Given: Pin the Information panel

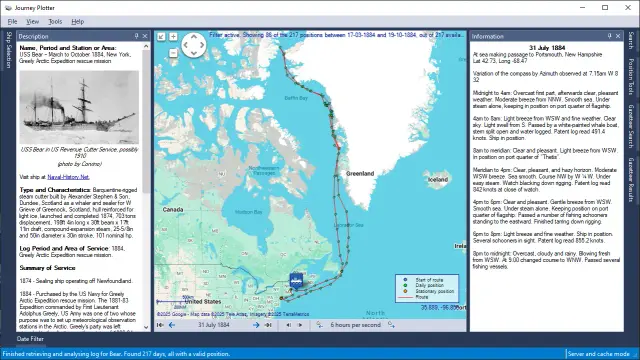Looking at the screenshot, I should (610, 36).
